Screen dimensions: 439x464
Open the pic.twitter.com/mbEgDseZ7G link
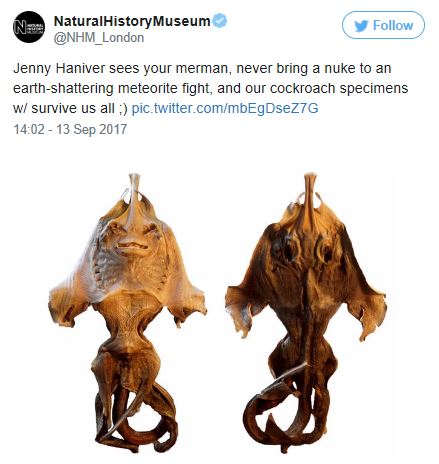(225, 108)
